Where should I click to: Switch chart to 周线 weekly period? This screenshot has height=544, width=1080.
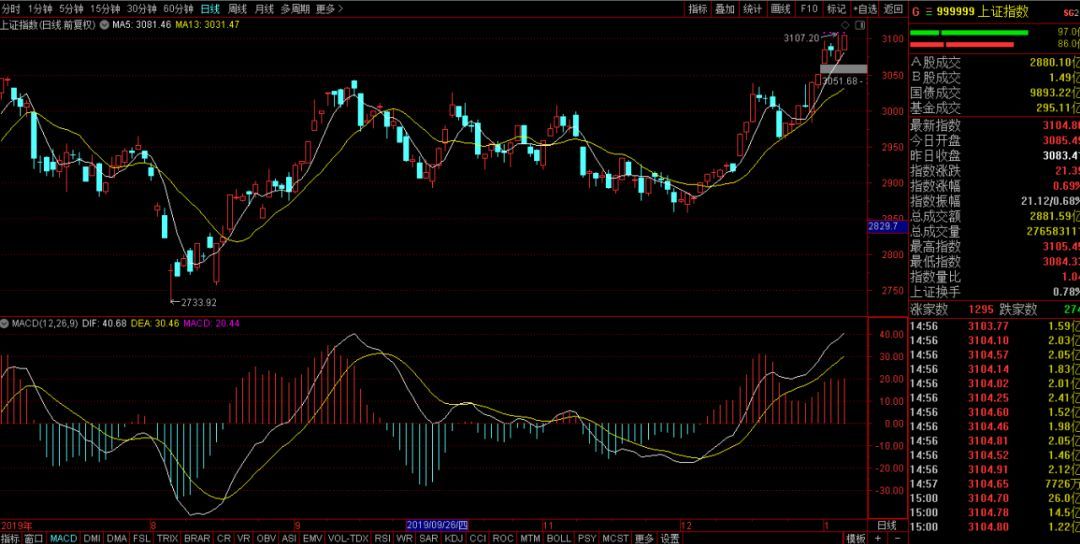237,8
